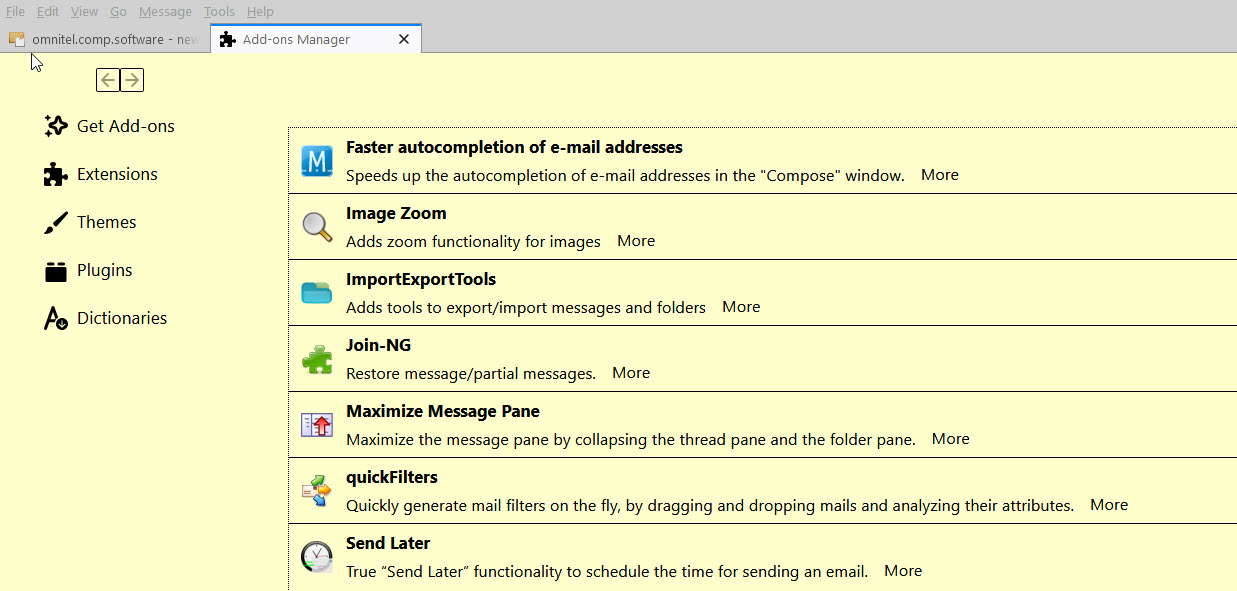This screenshot has height=591, width=1237.
Task: Click the Maximize Message Pane icon
Action: (317, 425)
